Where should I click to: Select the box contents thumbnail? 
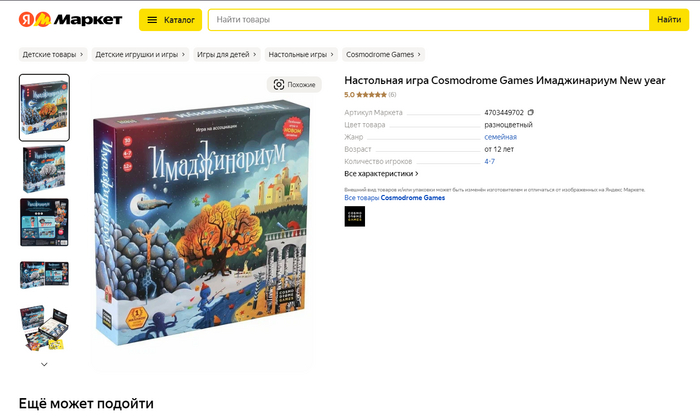point(44,328)
